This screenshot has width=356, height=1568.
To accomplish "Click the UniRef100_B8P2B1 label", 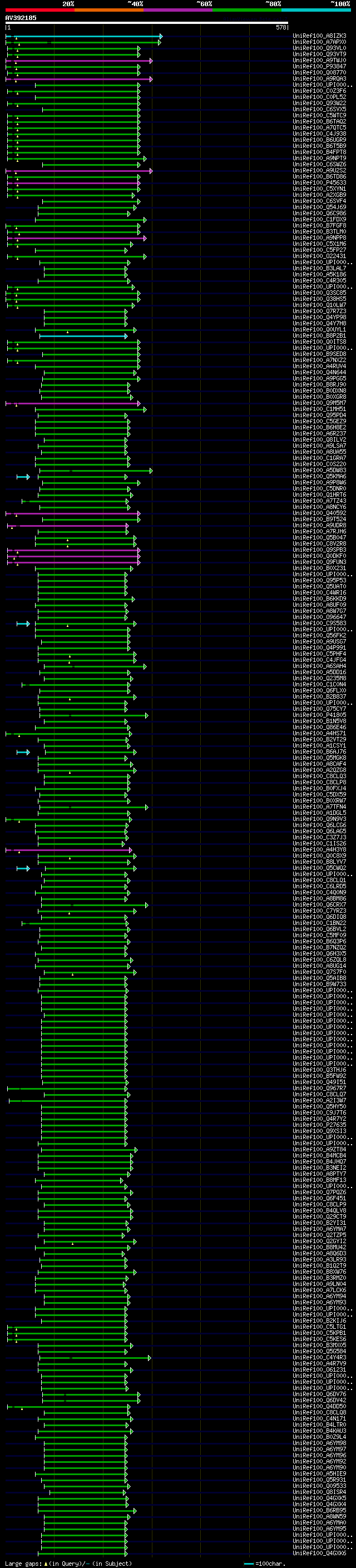I will (319, 335).
